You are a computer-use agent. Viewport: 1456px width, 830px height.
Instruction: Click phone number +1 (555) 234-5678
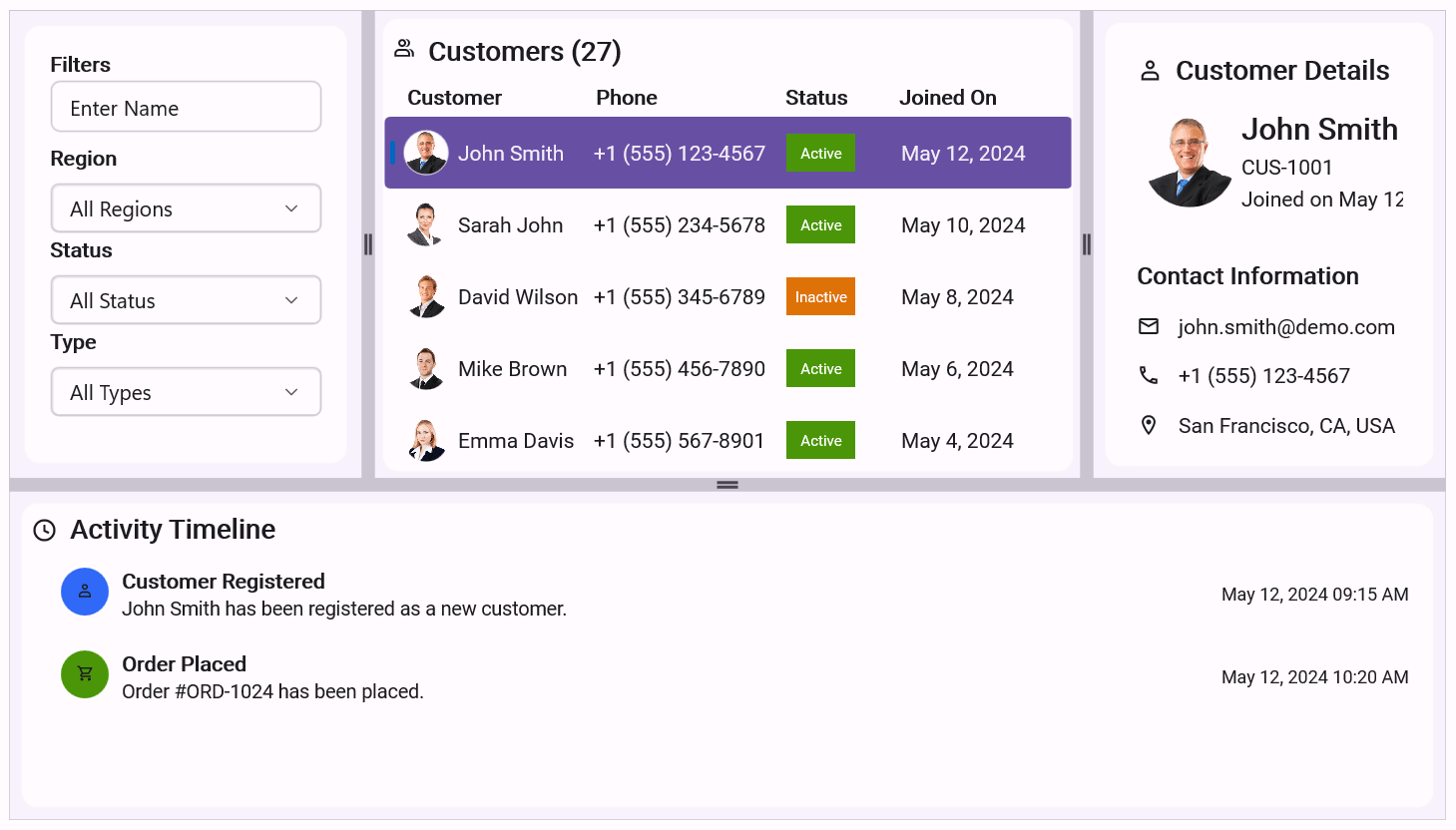pyautogui.click(x=680, y=225)
